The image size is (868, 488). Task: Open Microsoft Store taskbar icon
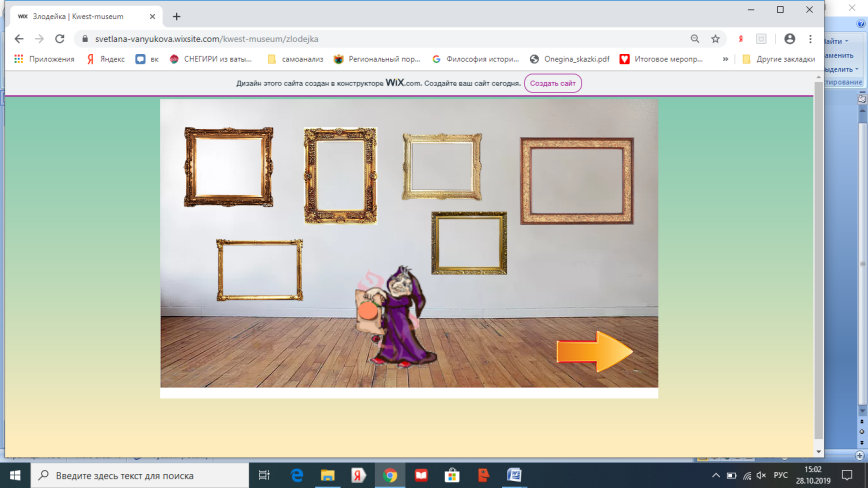click(452, 475)
